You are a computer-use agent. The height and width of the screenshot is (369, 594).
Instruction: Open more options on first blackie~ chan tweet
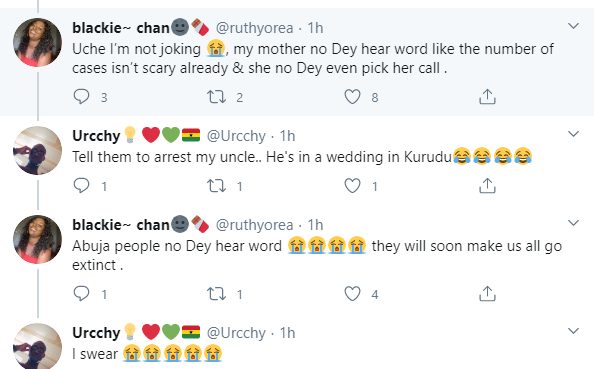pos(574,26)
